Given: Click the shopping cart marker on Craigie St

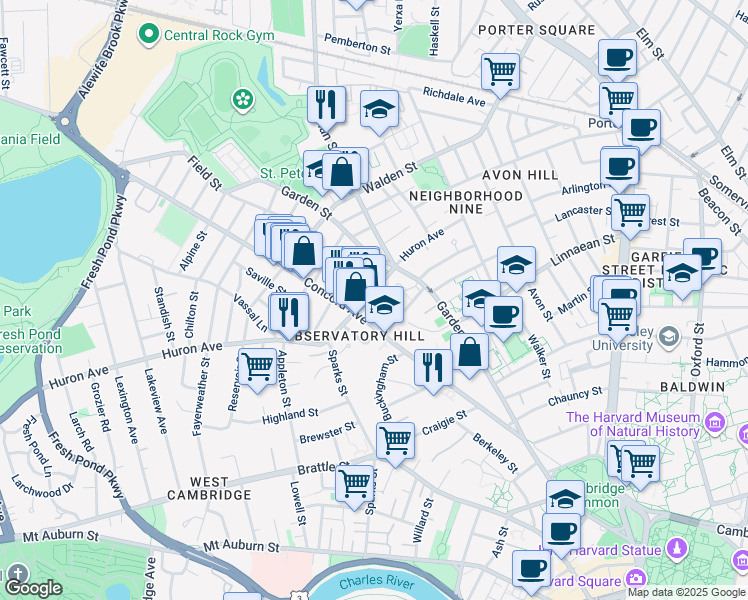Looking at the screenshot, I should (396, 440).
